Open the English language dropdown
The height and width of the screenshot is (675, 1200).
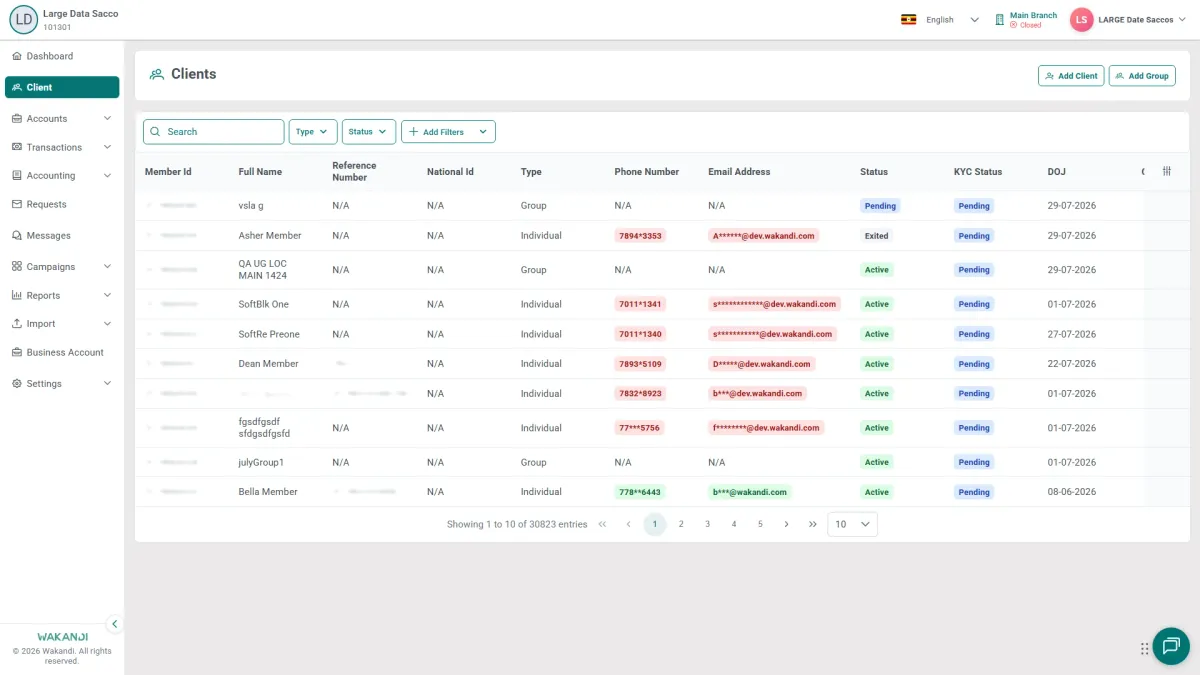(x=952, y=19)
